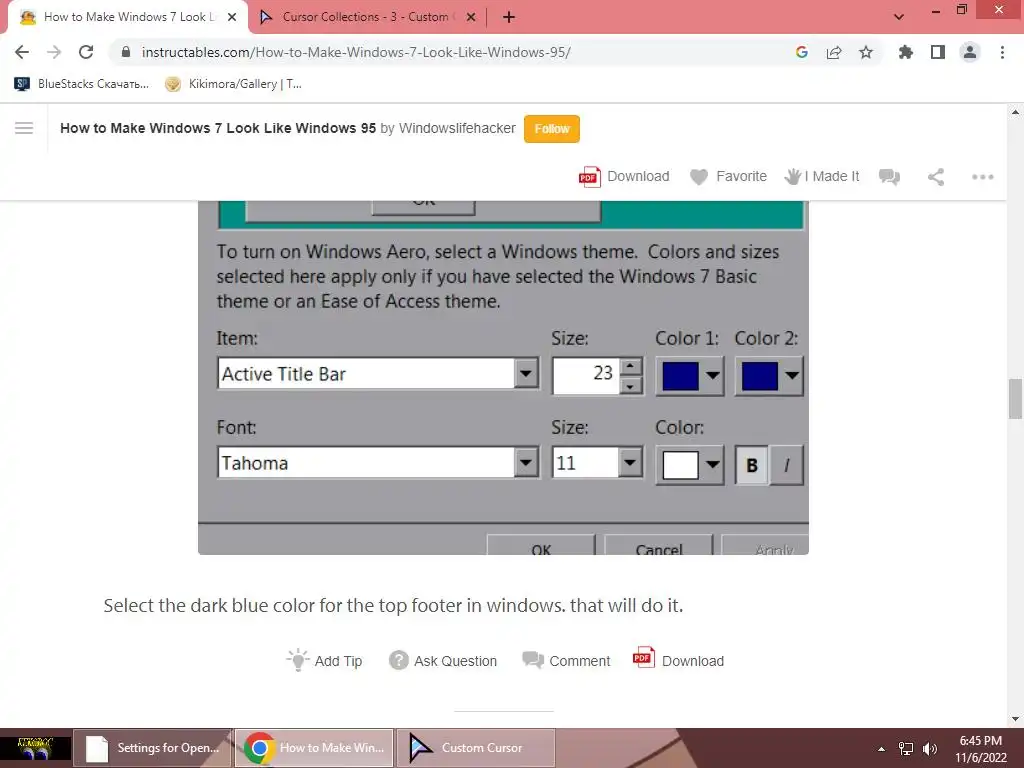
Task: Open the BlueStacks bookmark
Action: (x=82, y=84)
